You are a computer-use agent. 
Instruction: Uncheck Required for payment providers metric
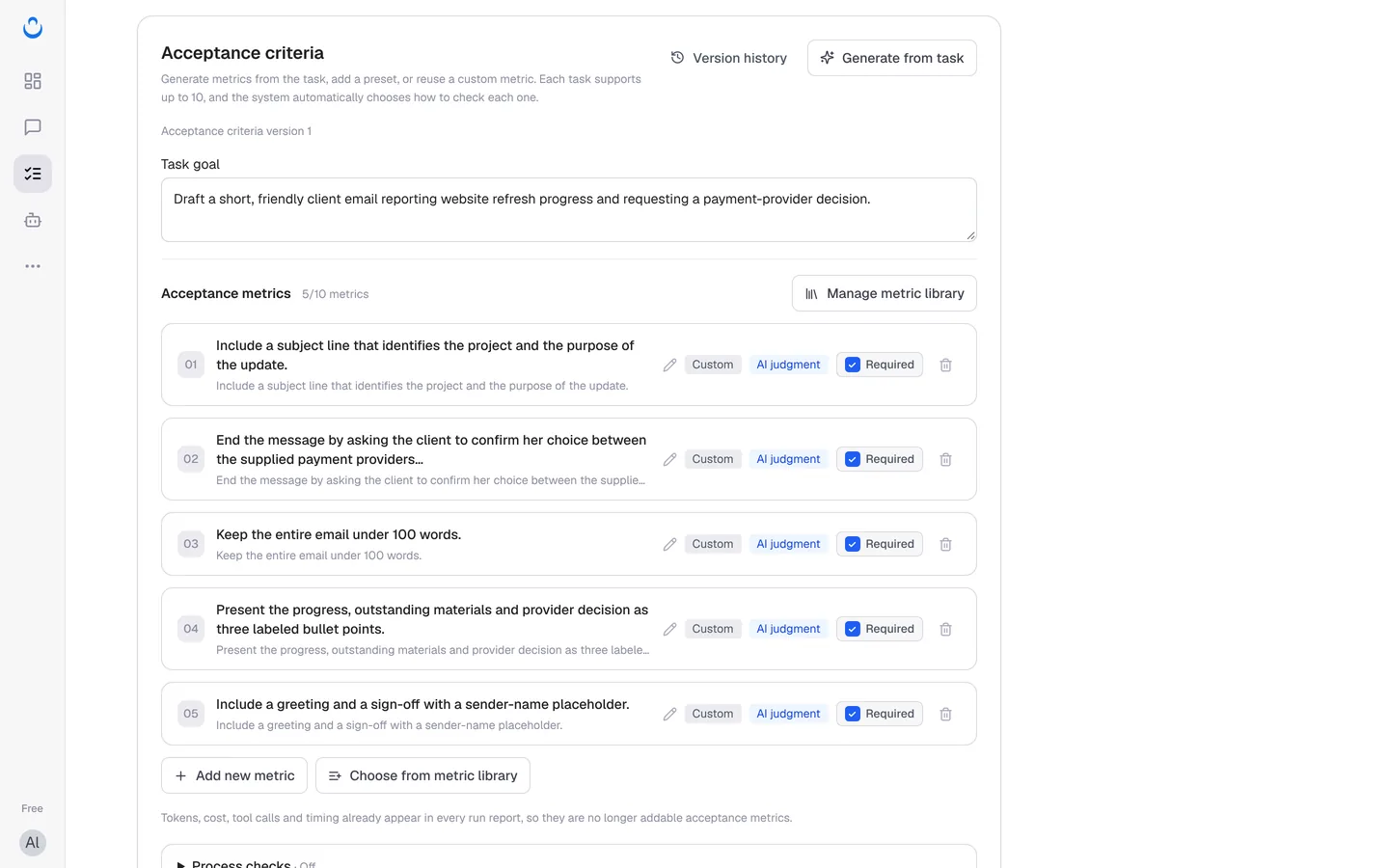click(x=853, y=459)
